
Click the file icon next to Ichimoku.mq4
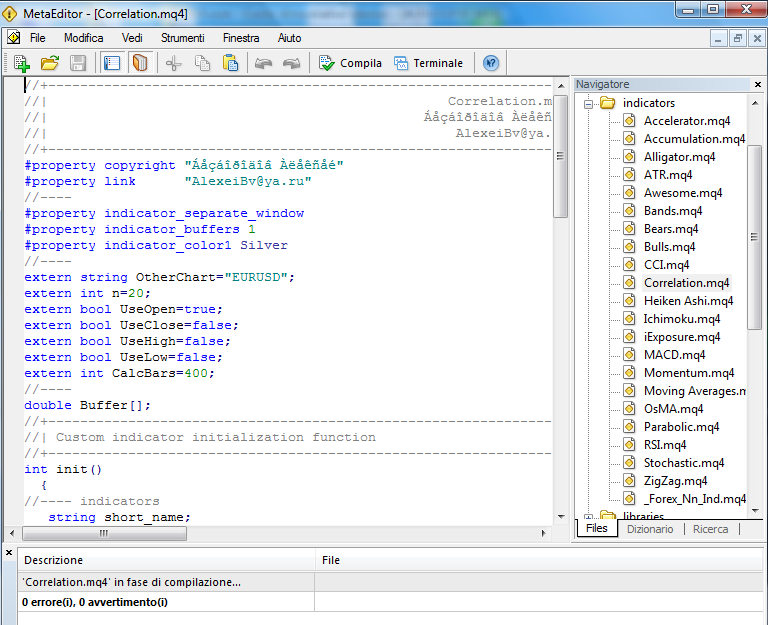[x=629, y=318]
